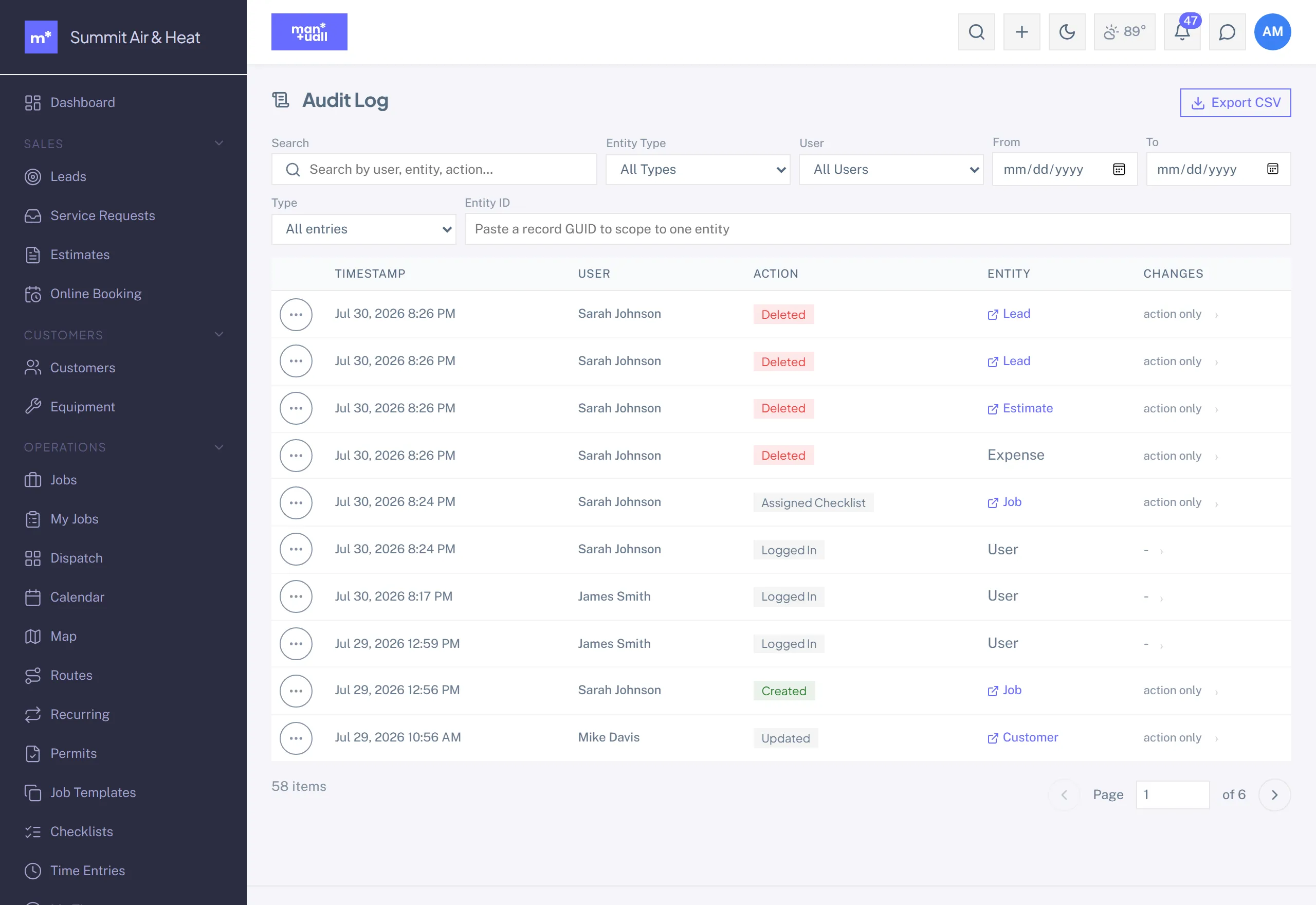Open row menu for Jul 29 12:59 PM entry
The width and height of the screenshot is (1316, 905).
(x=296, y=644)
